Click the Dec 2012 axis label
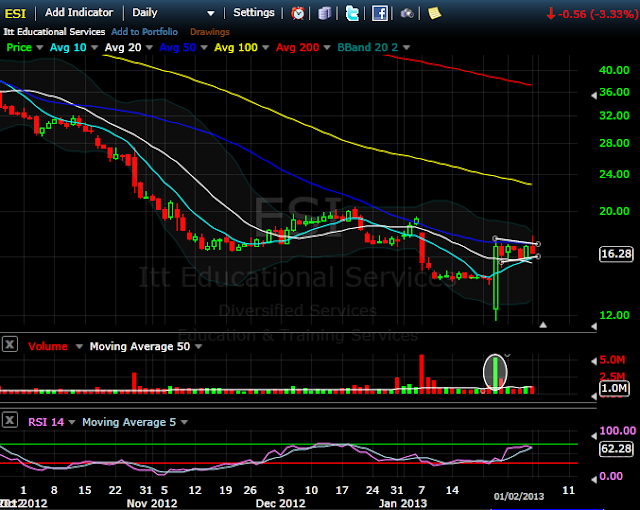 click(280, 503)
